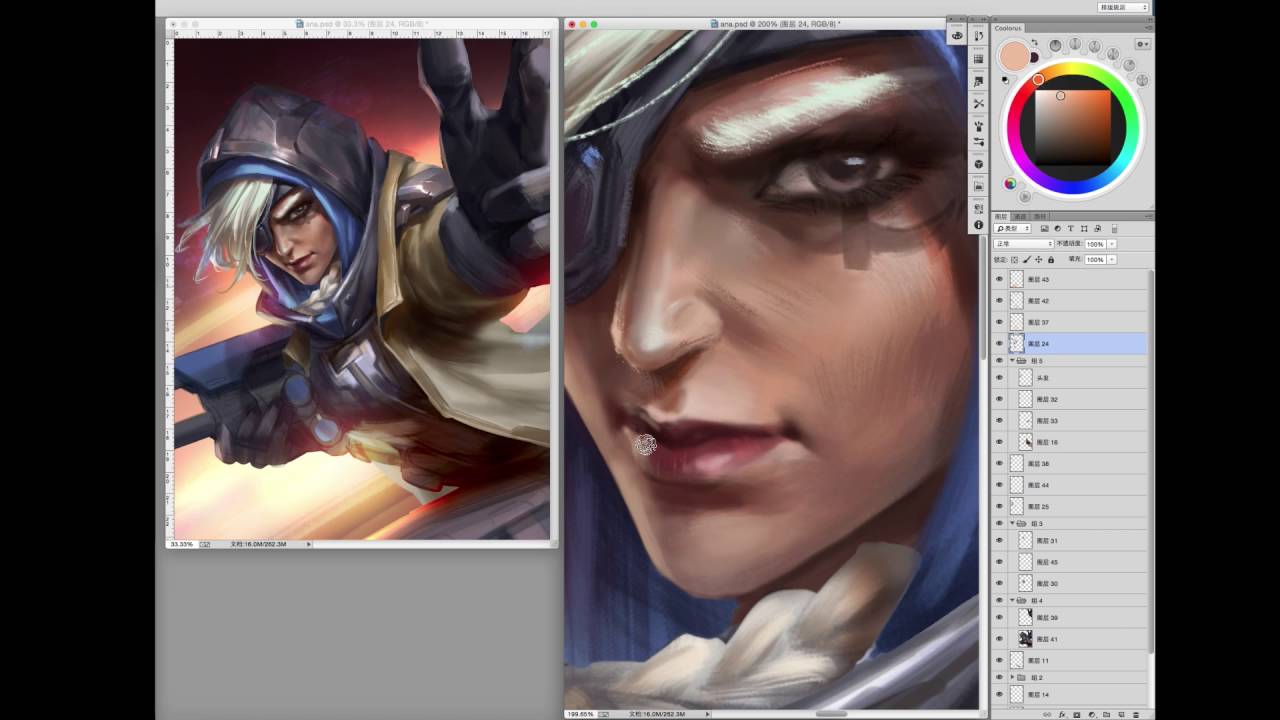Switch to the Layers 图层 tab

coord(1000,216)
